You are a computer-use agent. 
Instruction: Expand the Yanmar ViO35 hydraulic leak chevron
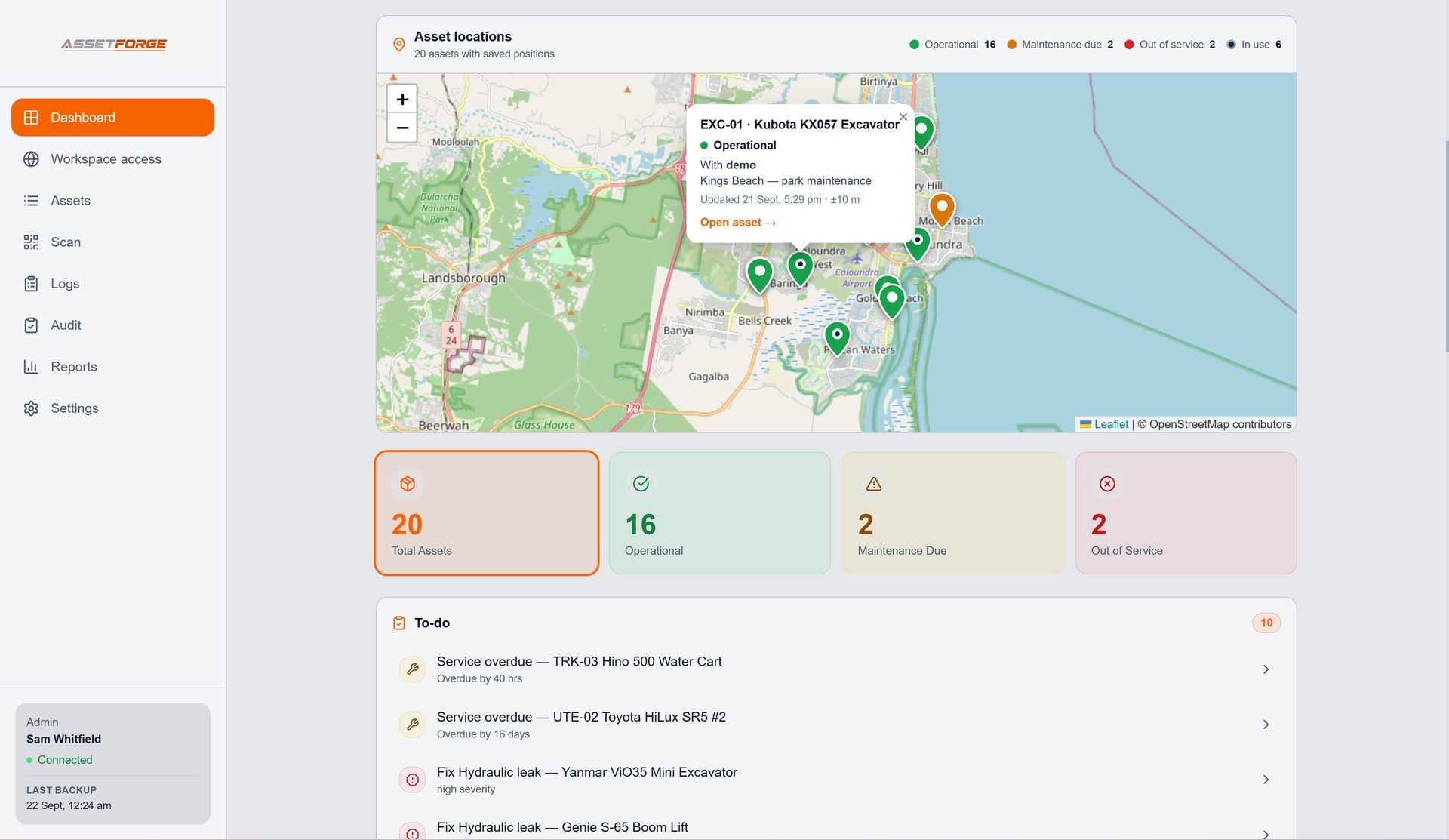click(x=1266, y=780)
